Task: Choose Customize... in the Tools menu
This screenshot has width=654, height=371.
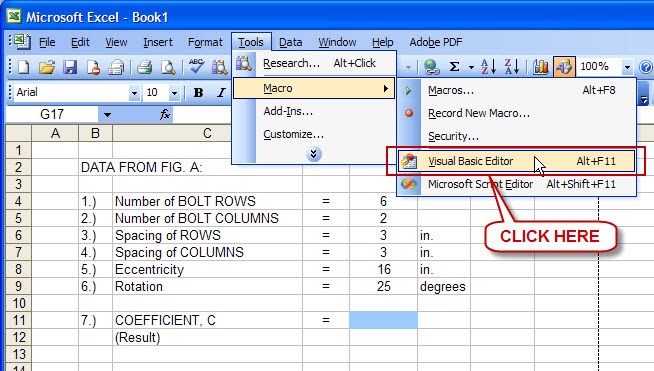Action: tap(314, 134)
